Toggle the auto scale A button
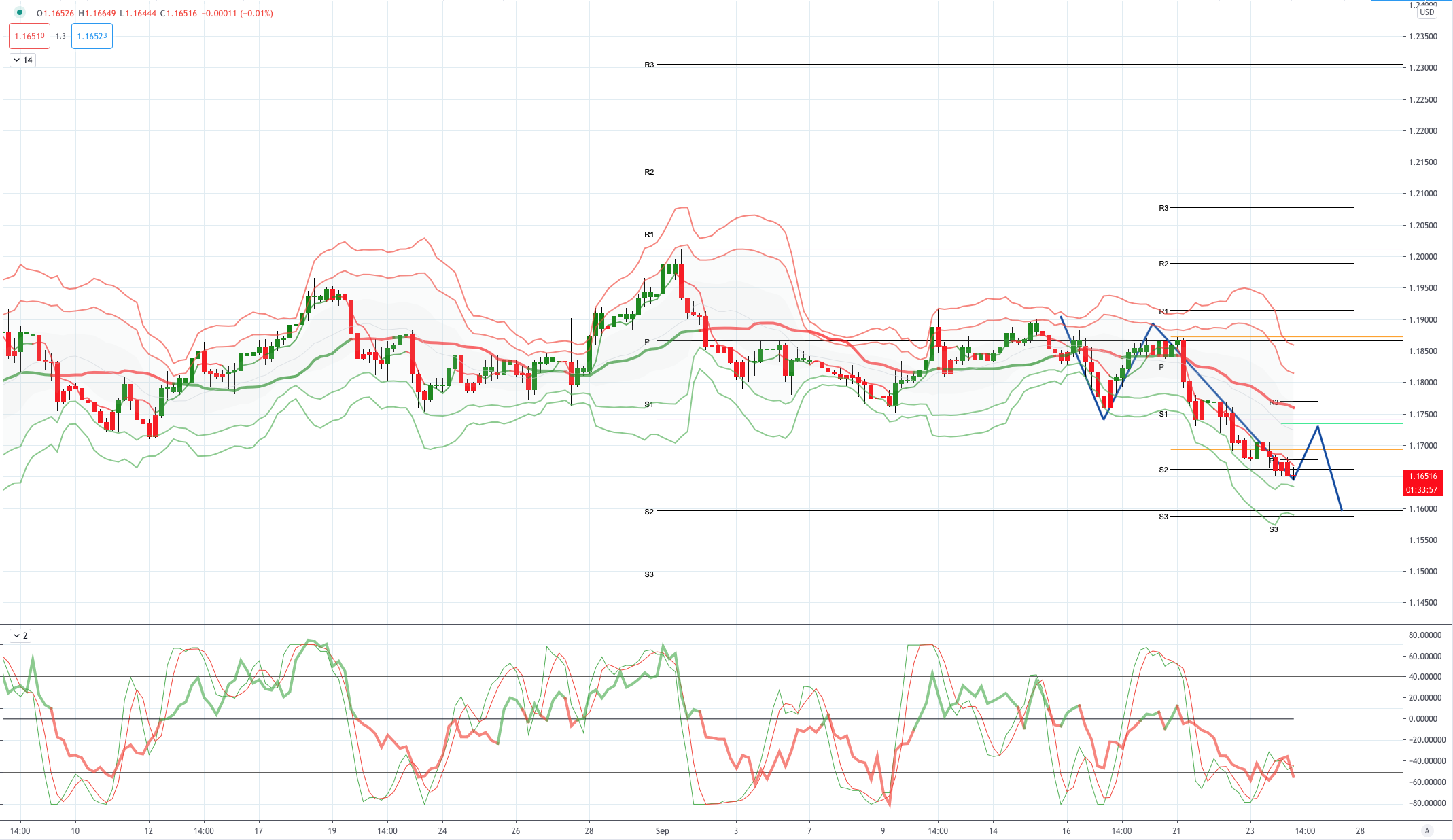 click(x=1427, y=830)
